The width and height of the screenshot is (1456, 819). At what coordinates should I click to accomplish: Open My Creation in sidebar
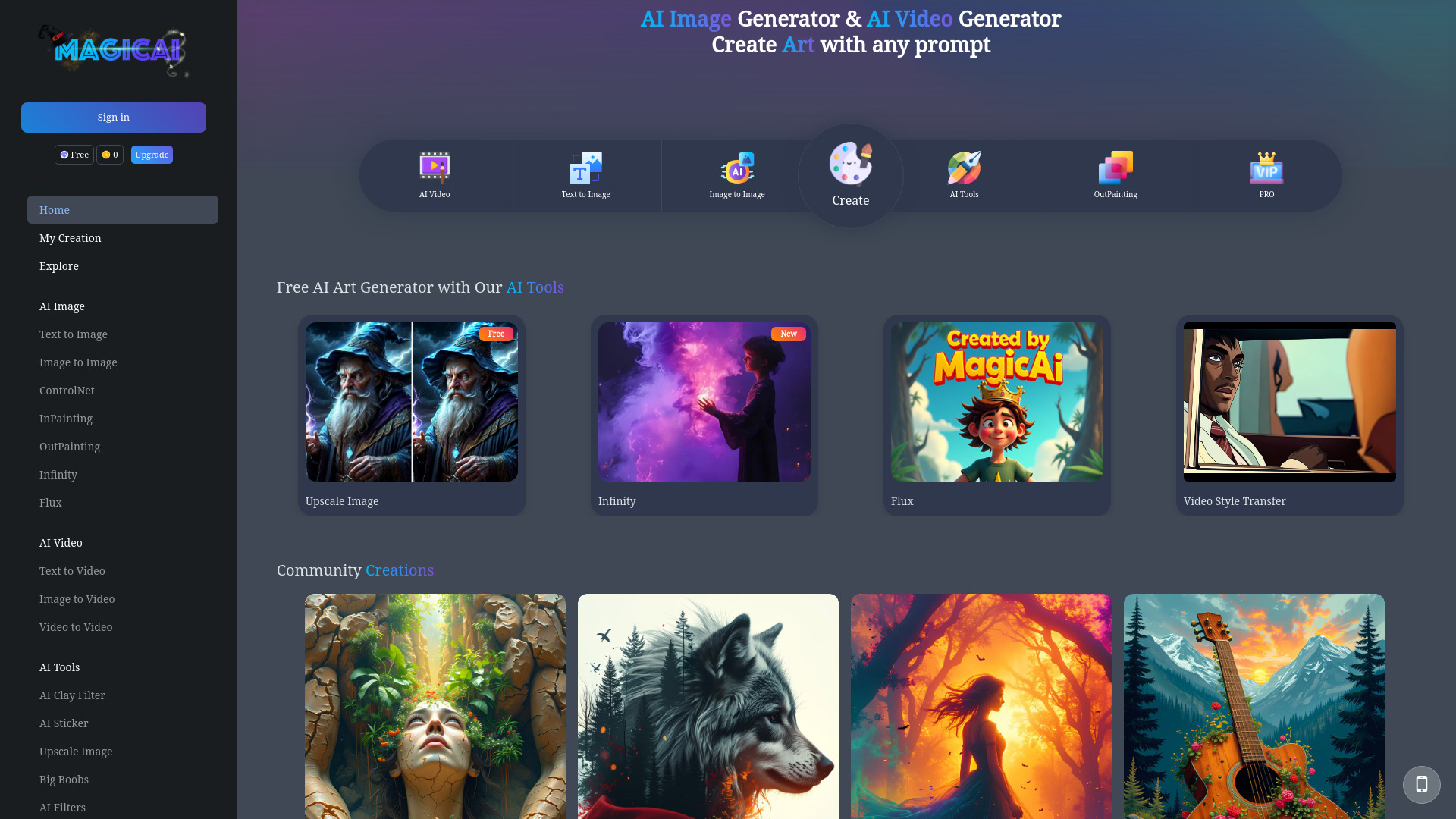(71, 238)
